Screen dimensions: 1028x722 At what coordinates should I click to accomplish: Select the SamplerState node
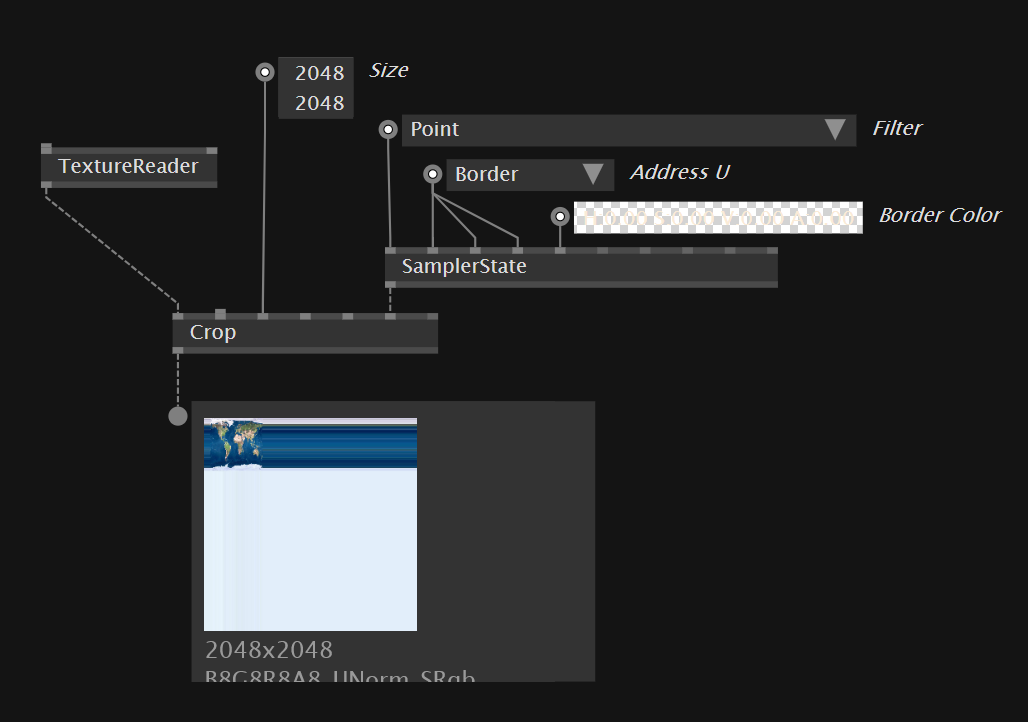pos(581,267)
